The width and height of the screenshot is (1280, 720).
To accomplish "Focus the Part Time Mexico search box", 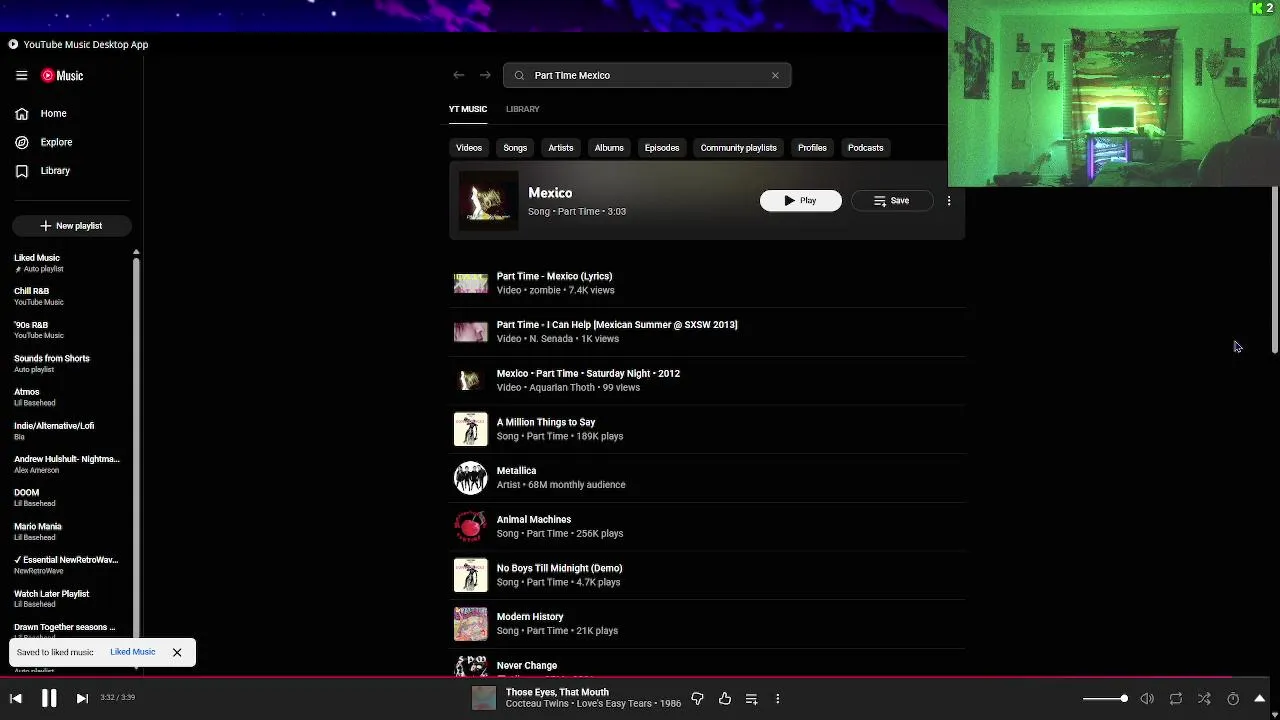I will tap(646, 75).
